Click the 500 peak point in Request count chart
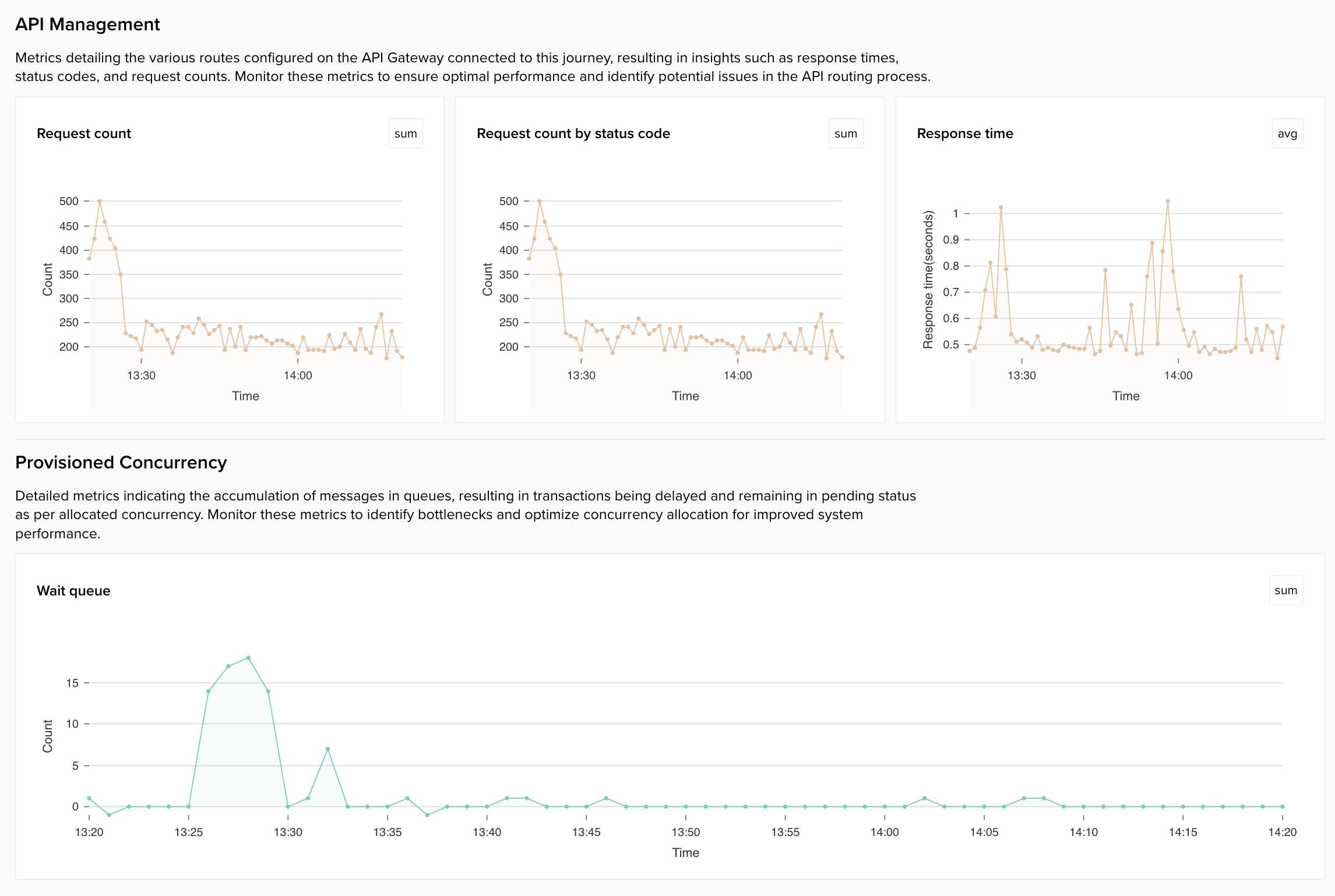The width and height of the screenshot is (1335, 896). click(x=100, y=201)
